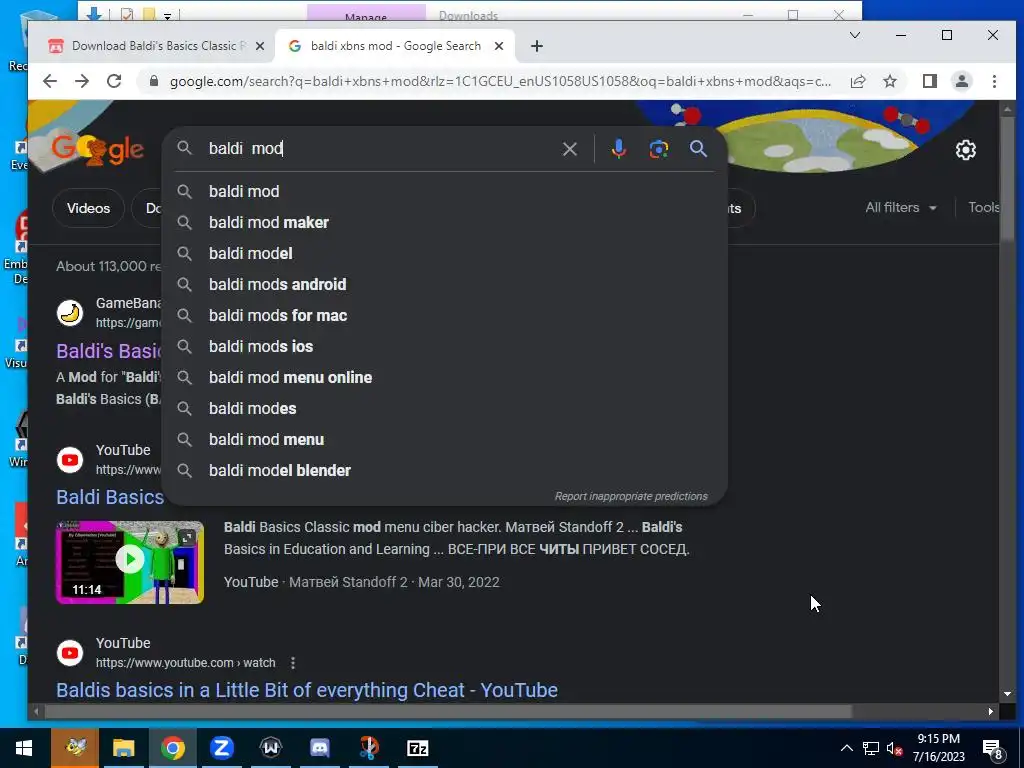This screenshot has height=768, width=1024.
Task: Click the Google doodle logo
Action: (x=98, y=150)
